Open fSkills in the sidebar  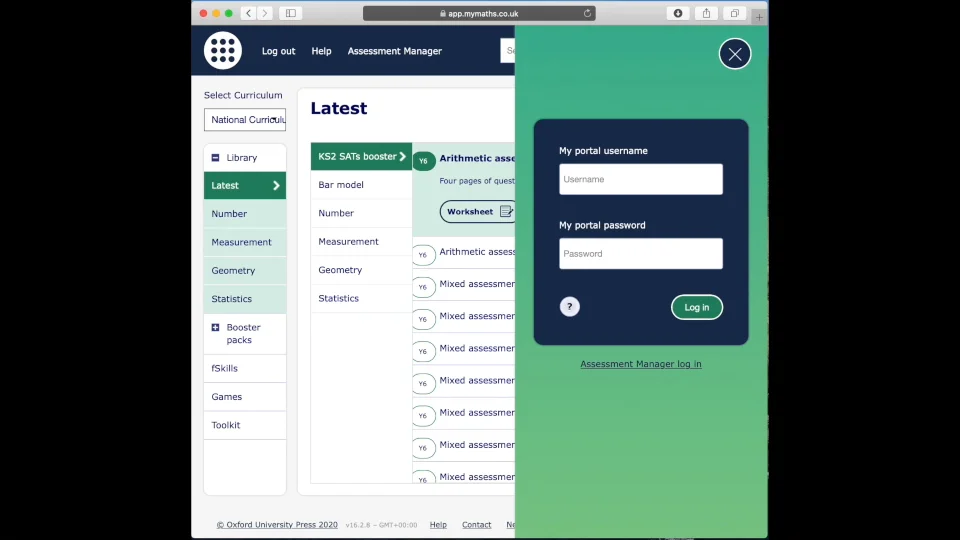pos(245,369)
